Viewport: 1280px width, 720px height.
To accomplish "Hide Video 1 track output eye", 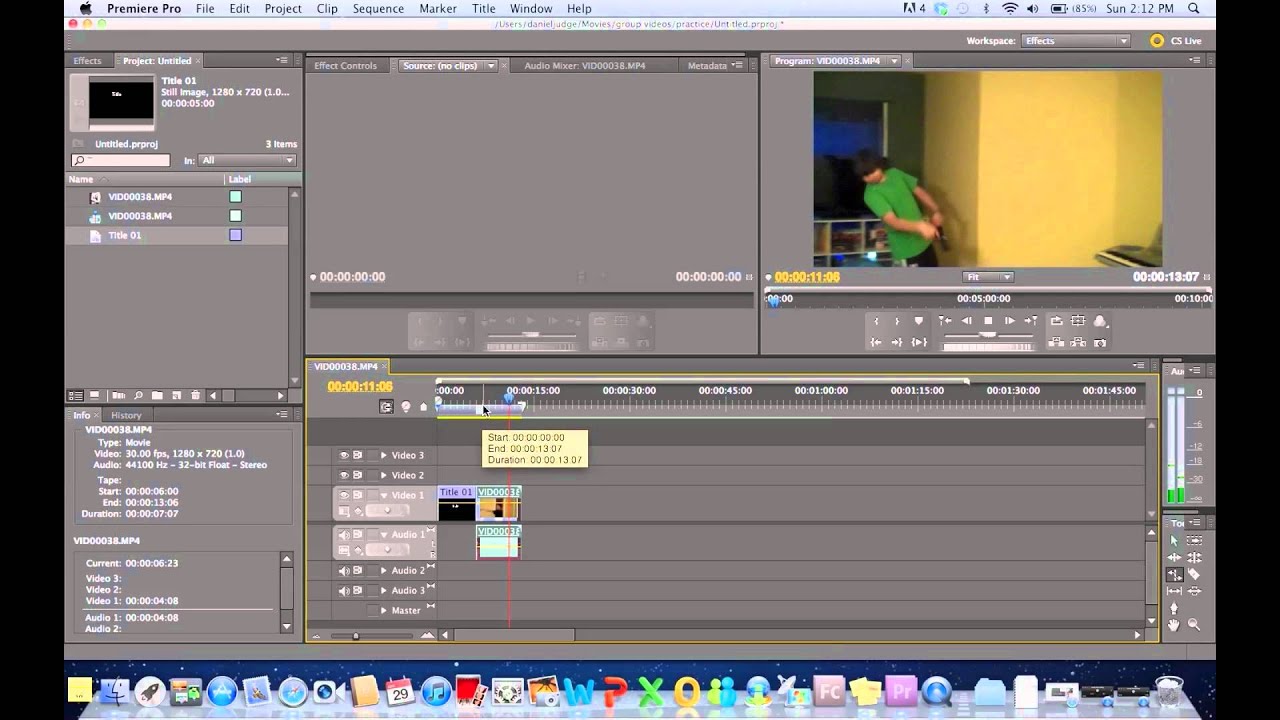I will 343,495.
